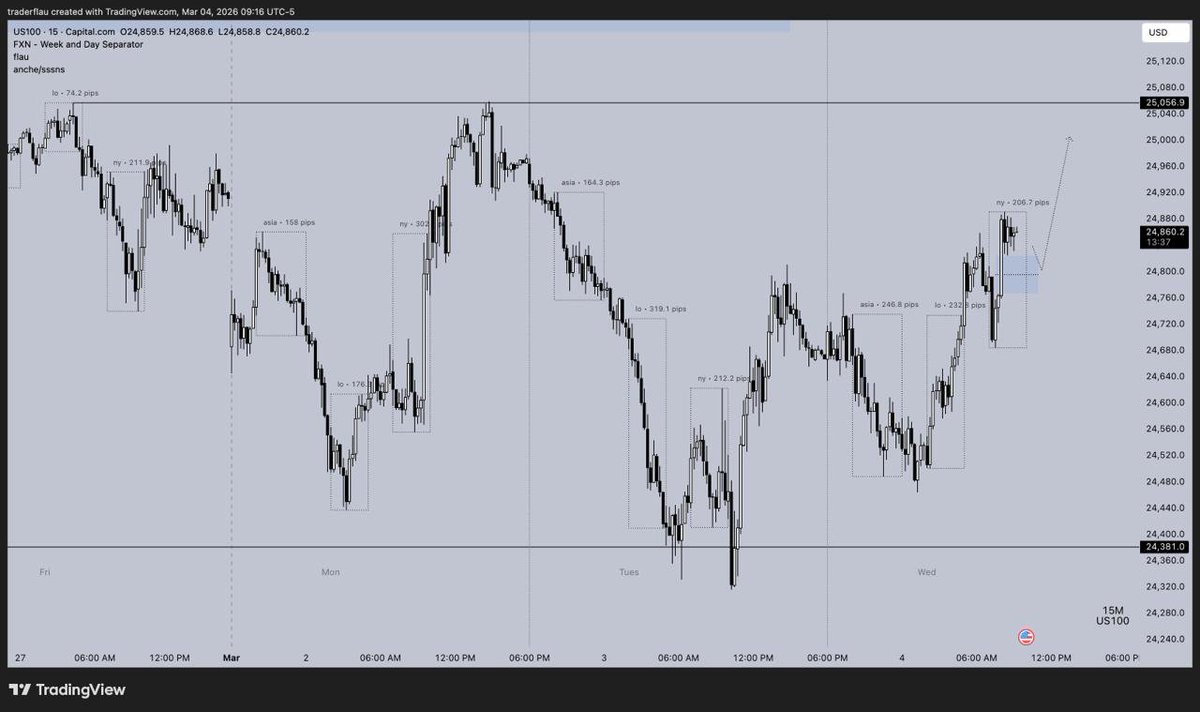
Task: Click the flau indicator legend
Action: pyautogui.click(x=21, y=57)
